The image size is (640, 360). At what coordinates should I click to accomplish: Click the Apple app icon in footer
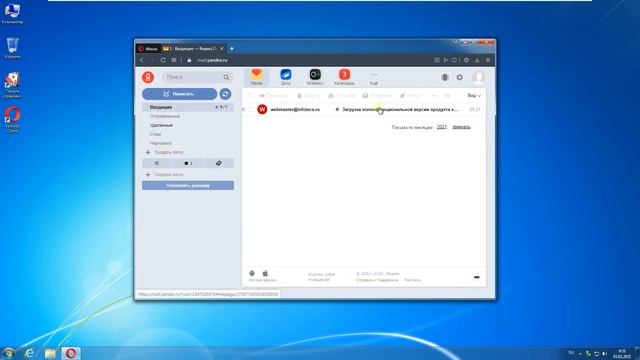click(265, 273)
